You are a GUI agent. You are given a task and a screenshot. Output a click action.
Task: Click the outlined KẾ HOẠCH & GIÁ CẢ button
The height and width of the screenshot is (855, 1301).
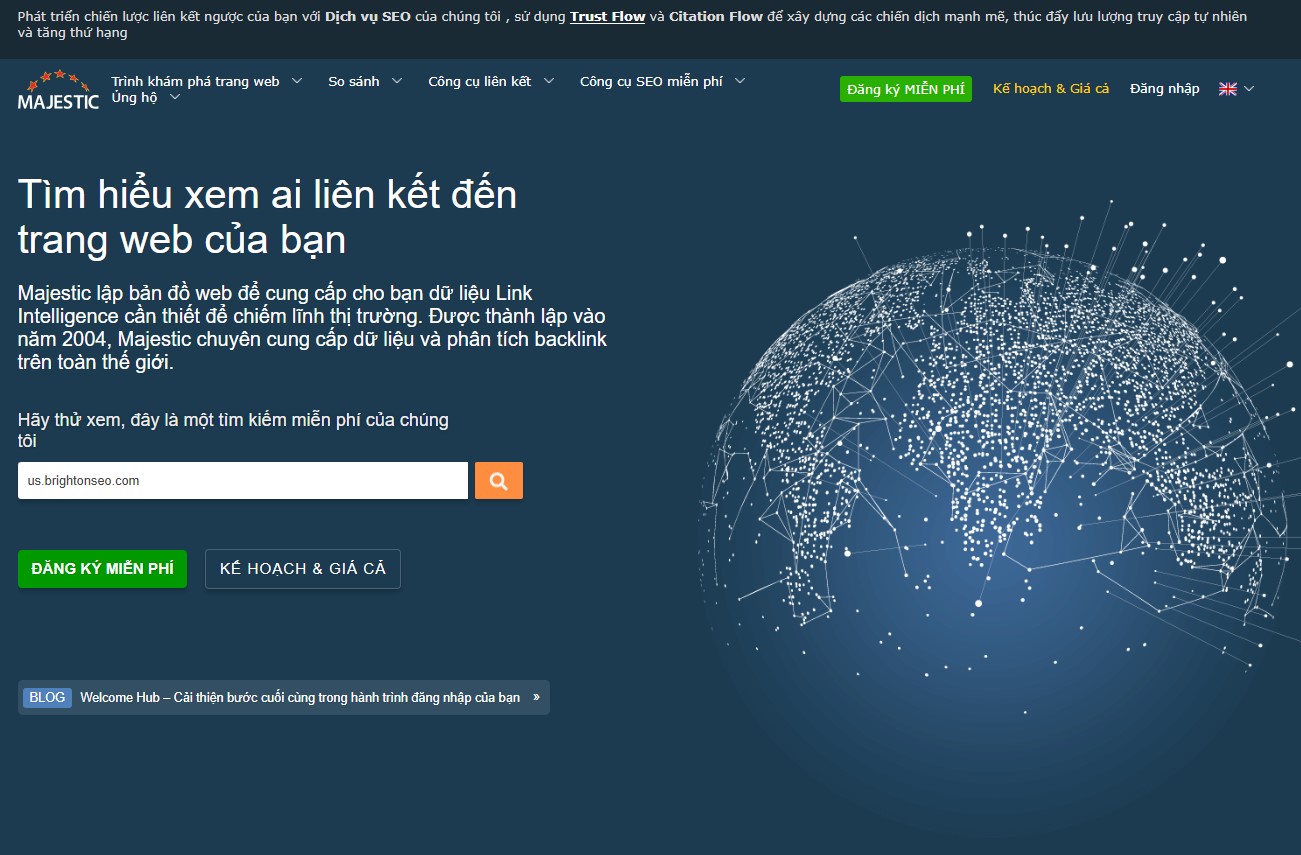302,568
